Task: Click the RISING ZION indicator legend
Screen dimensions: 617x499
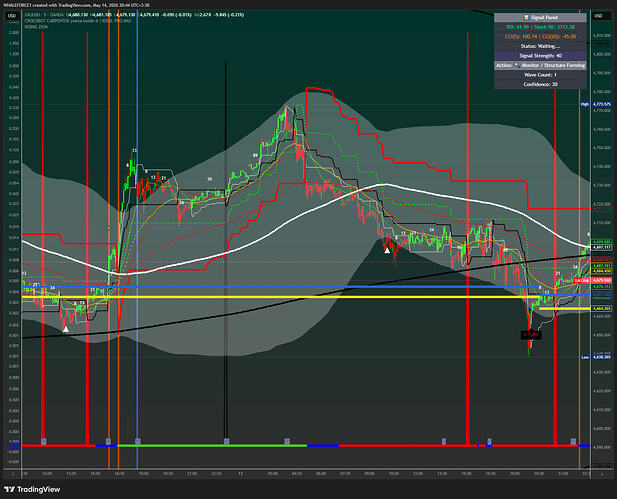Action: click(x=36, y=27)
